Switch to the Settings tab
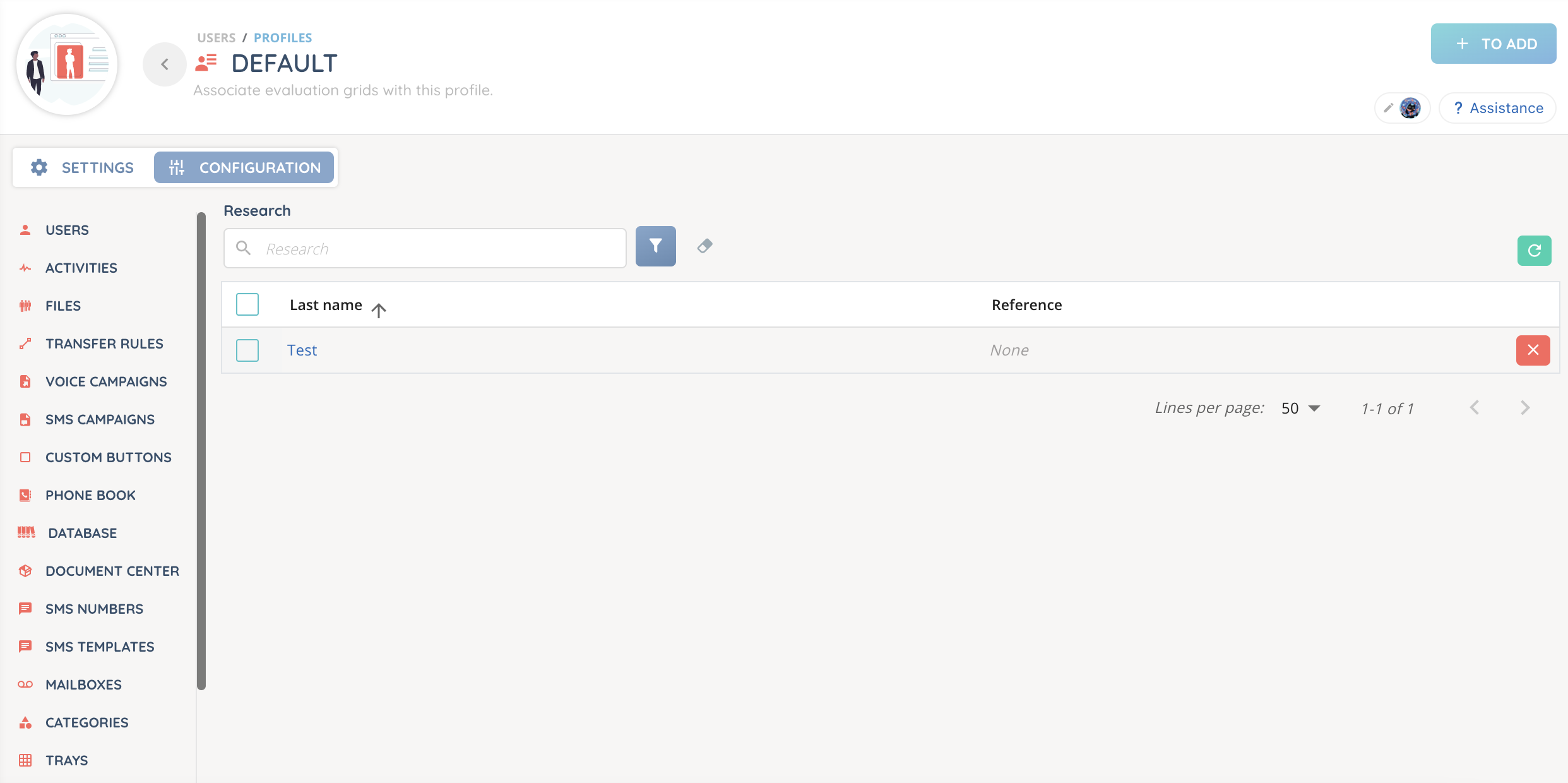Viewport: 1568px width, 783px height. pyautogui.click(x=83, y=167)
